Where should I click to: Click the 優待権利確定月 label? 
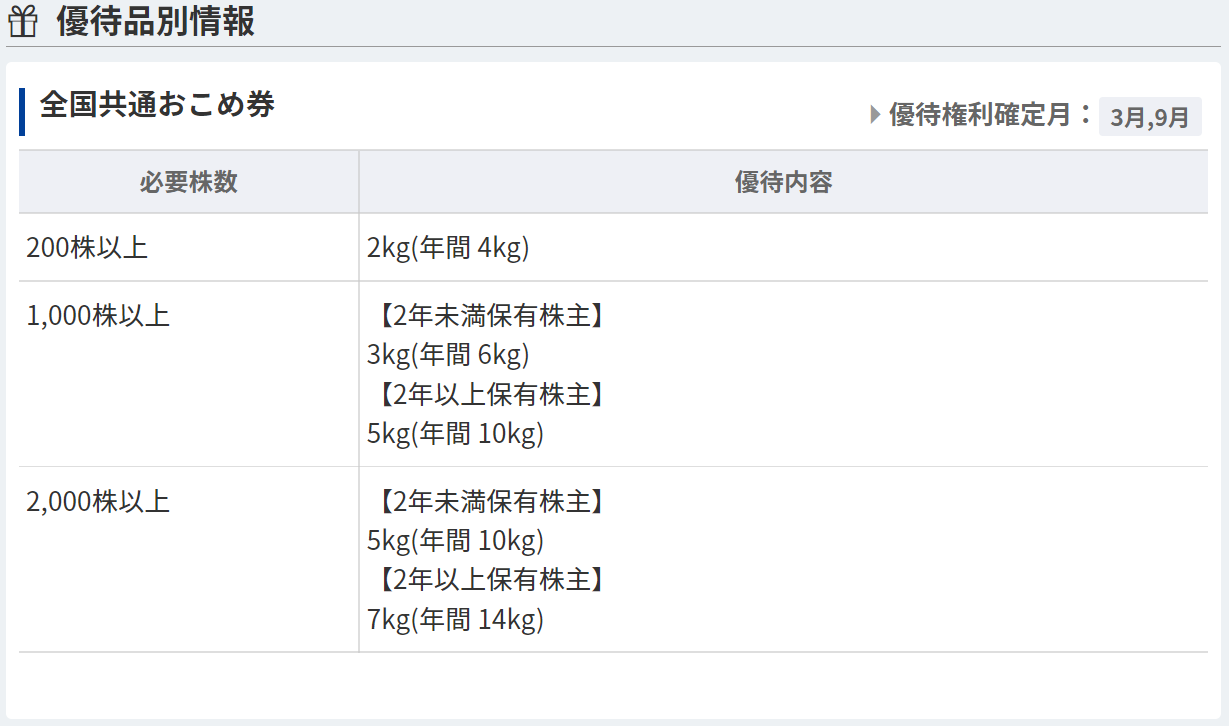coord(980,115)
